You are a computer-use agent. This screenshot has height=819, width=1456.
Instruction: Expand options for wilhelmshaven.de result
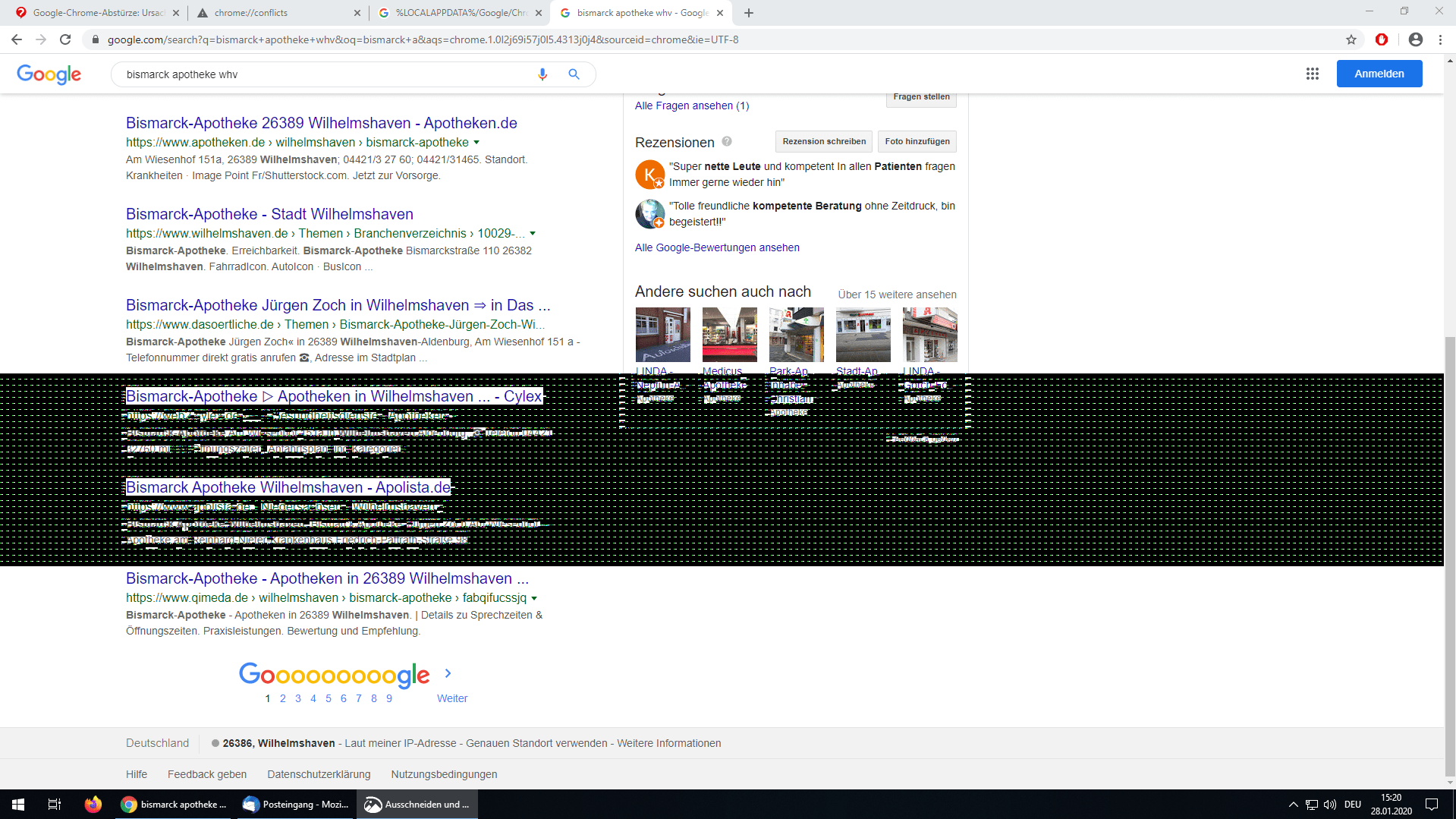[533, 234]
